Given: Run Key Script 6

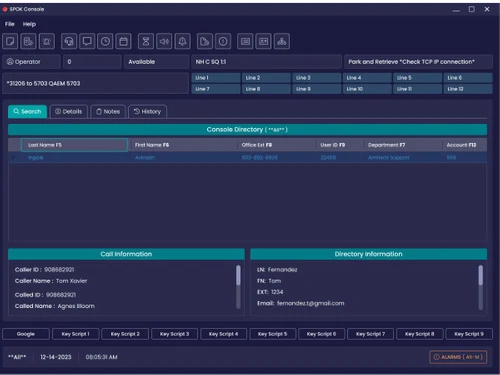Looking at the screenshot, I should 321,334.
